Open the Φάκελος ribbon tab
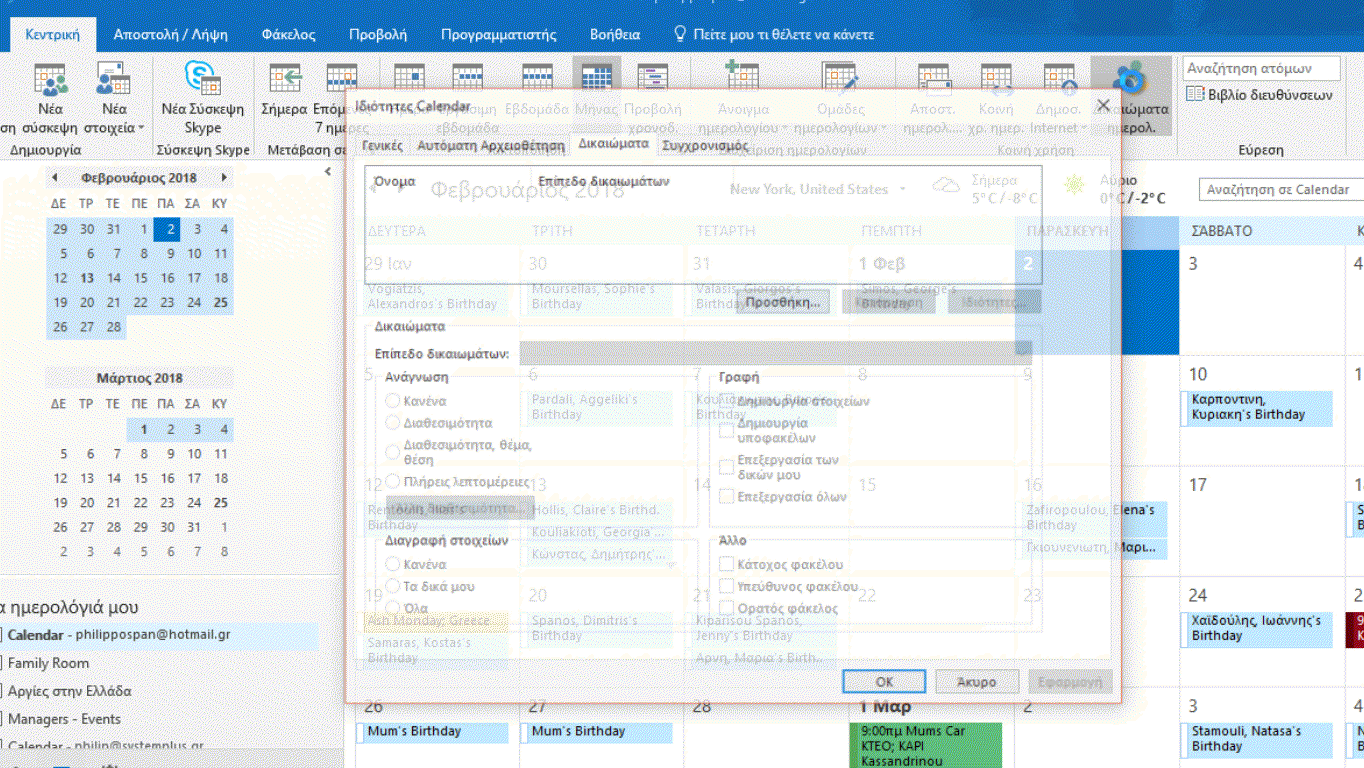 coord(288,34)
